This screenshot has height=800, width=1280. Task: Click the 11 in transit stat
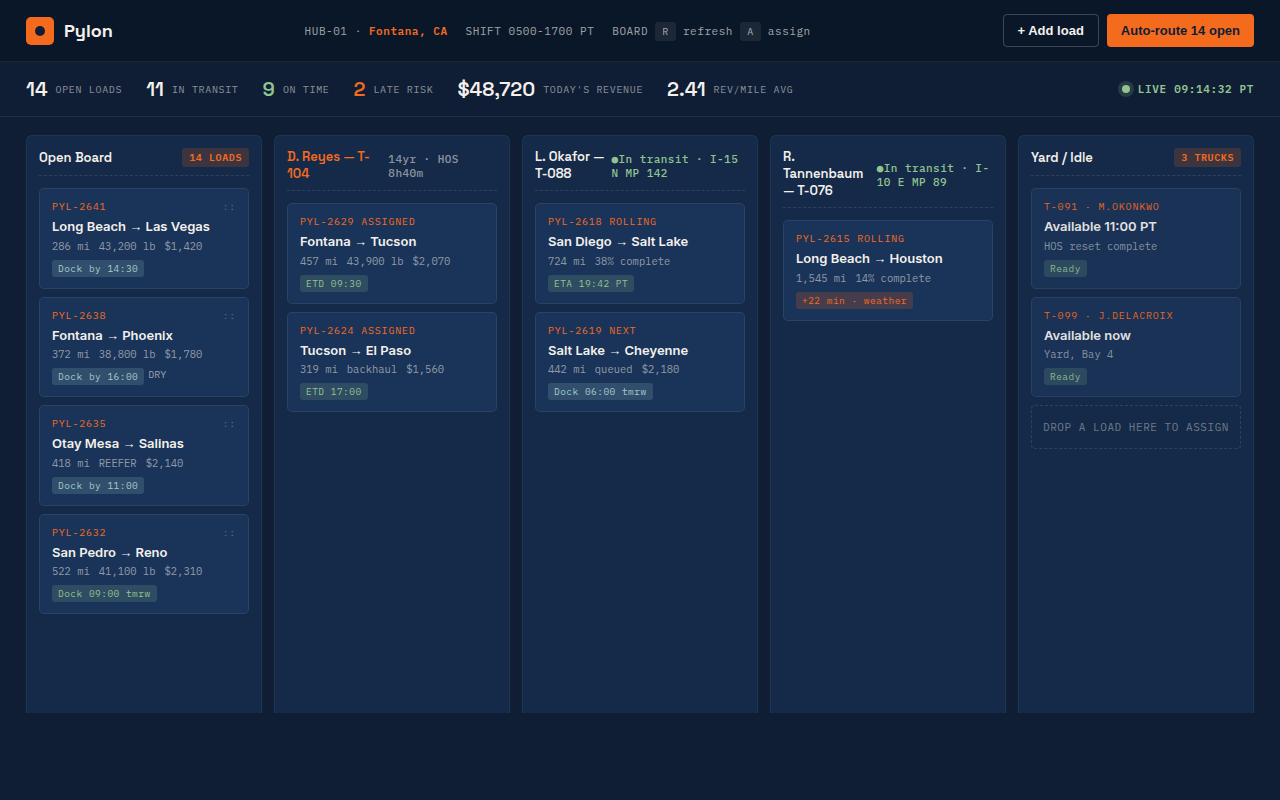point(192,89)
